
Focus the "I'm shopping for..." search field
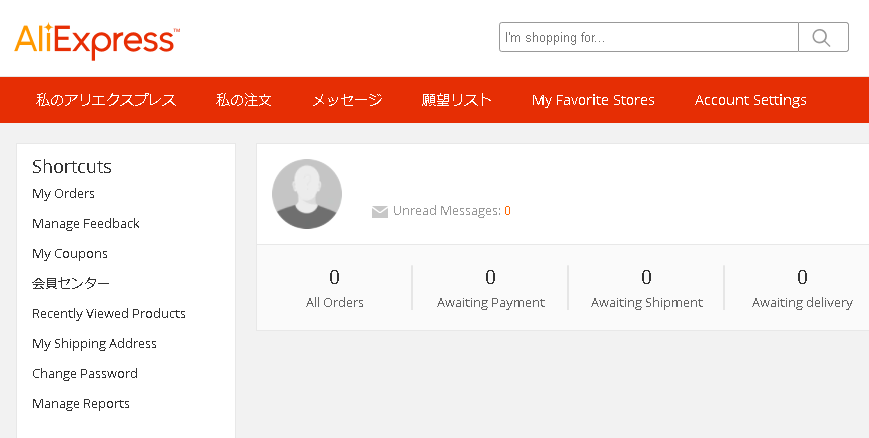click(x=648, y=37)
